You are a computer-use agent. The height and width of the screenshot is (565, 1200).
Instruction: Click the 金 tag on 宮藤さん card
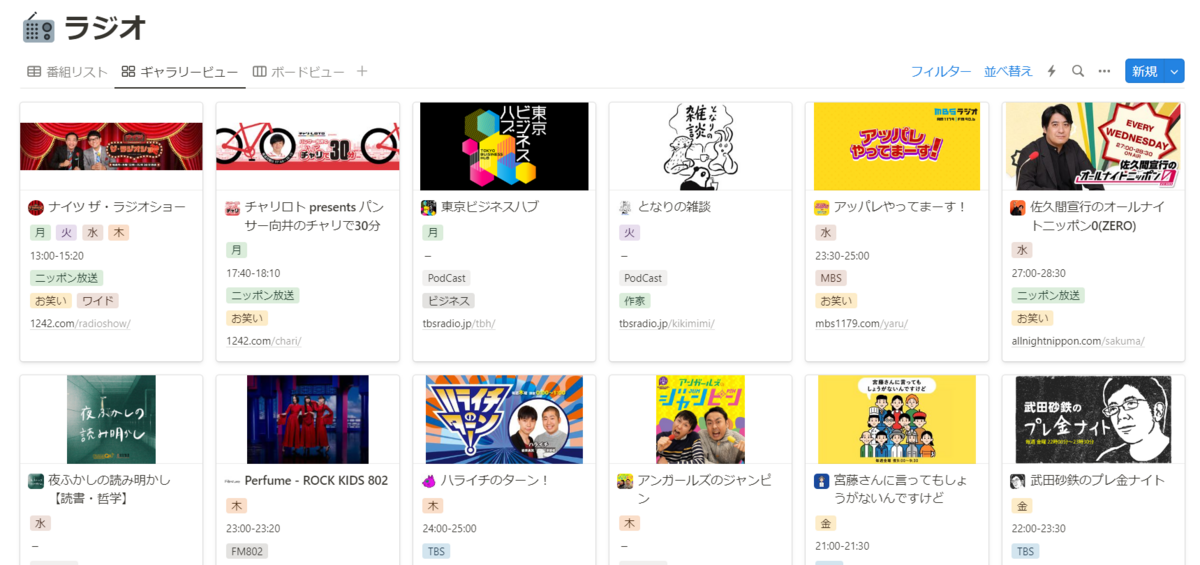[826, 523]
